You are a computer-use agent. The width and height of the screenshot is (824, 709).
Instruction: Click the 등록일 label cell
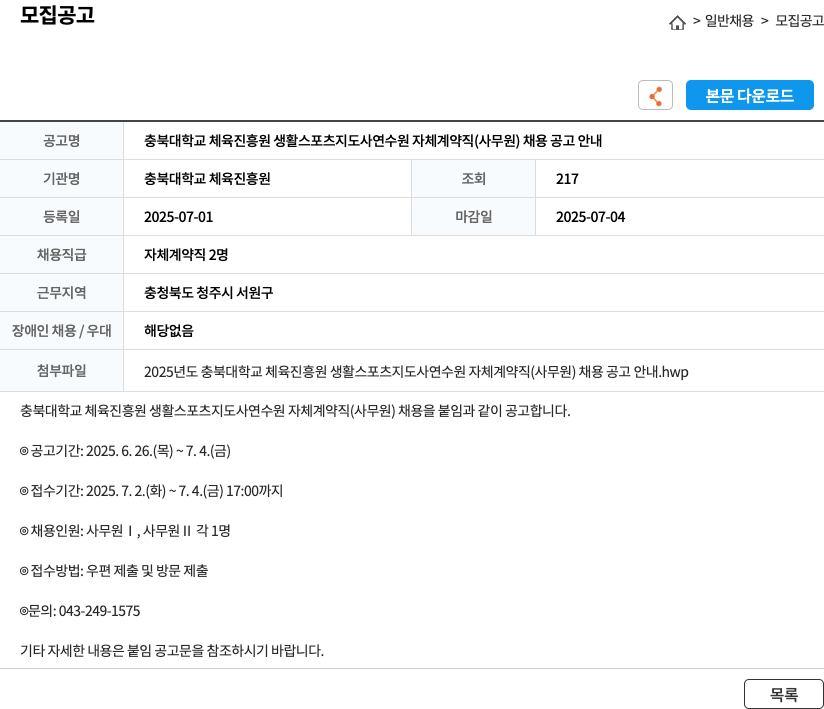(x=61, y=217)
